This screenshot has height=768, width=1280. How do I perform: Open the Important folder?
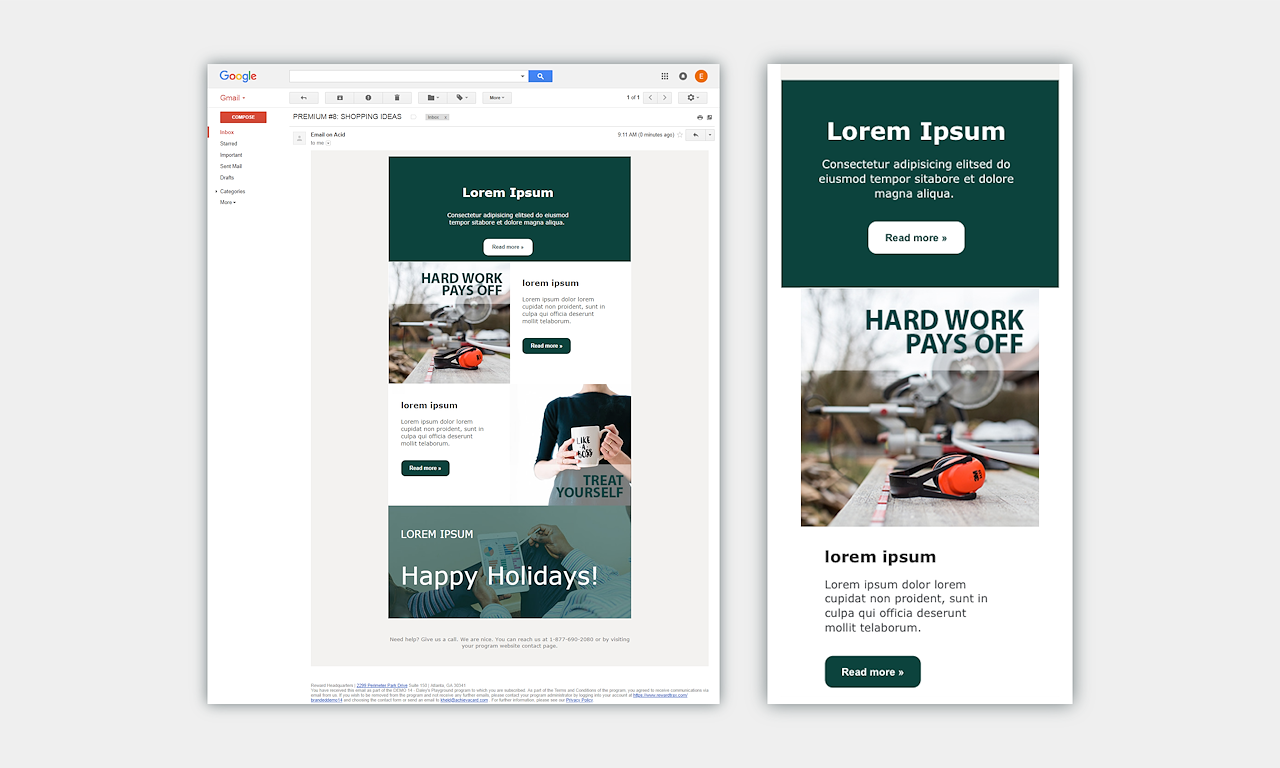click(x=231, y=155)
